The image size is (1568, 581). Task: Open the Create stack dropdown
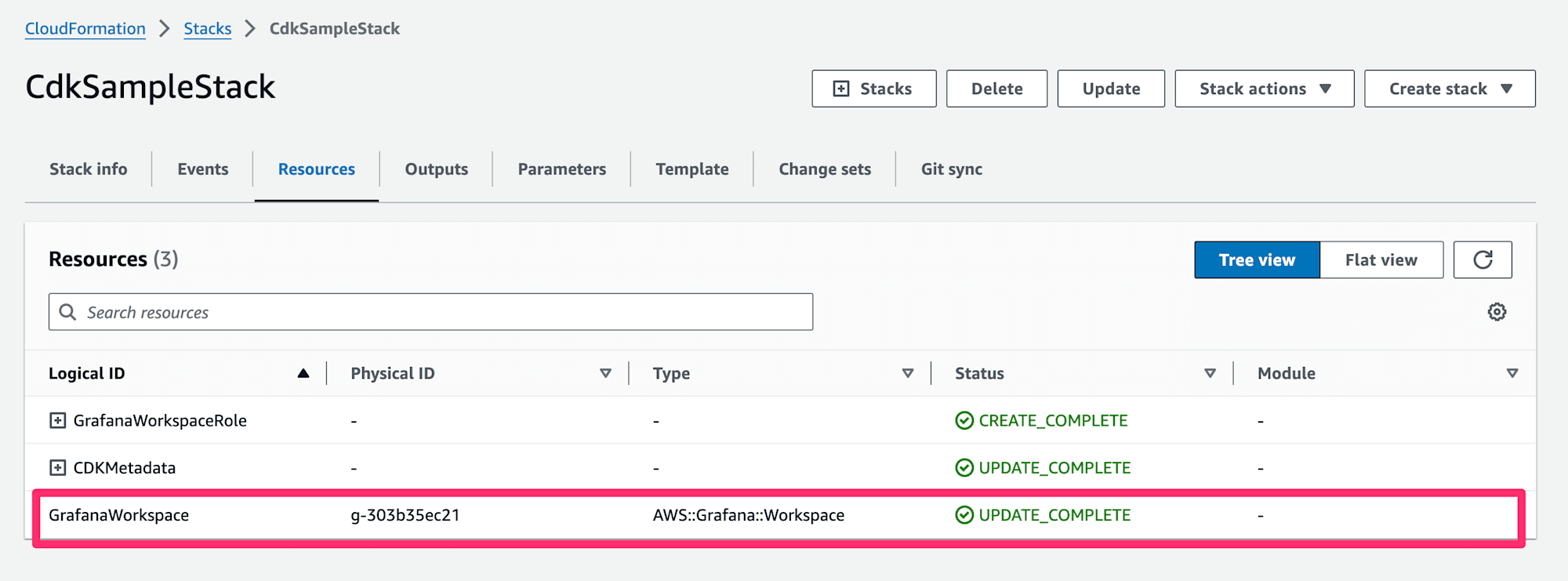tap(1450, 89)
